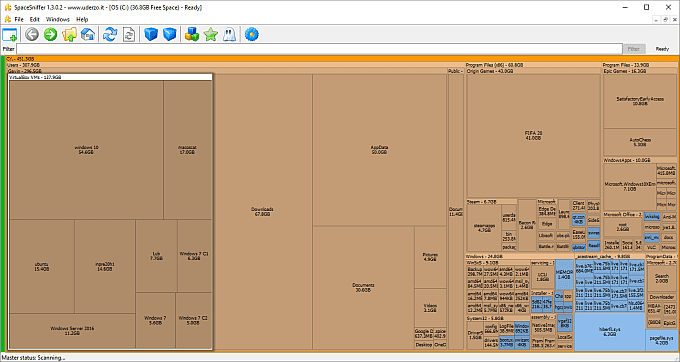Select the hiberfil.sys 6.2GB file
The width and height of the screenshot is (680, 362).
click(x=610, y=332)
